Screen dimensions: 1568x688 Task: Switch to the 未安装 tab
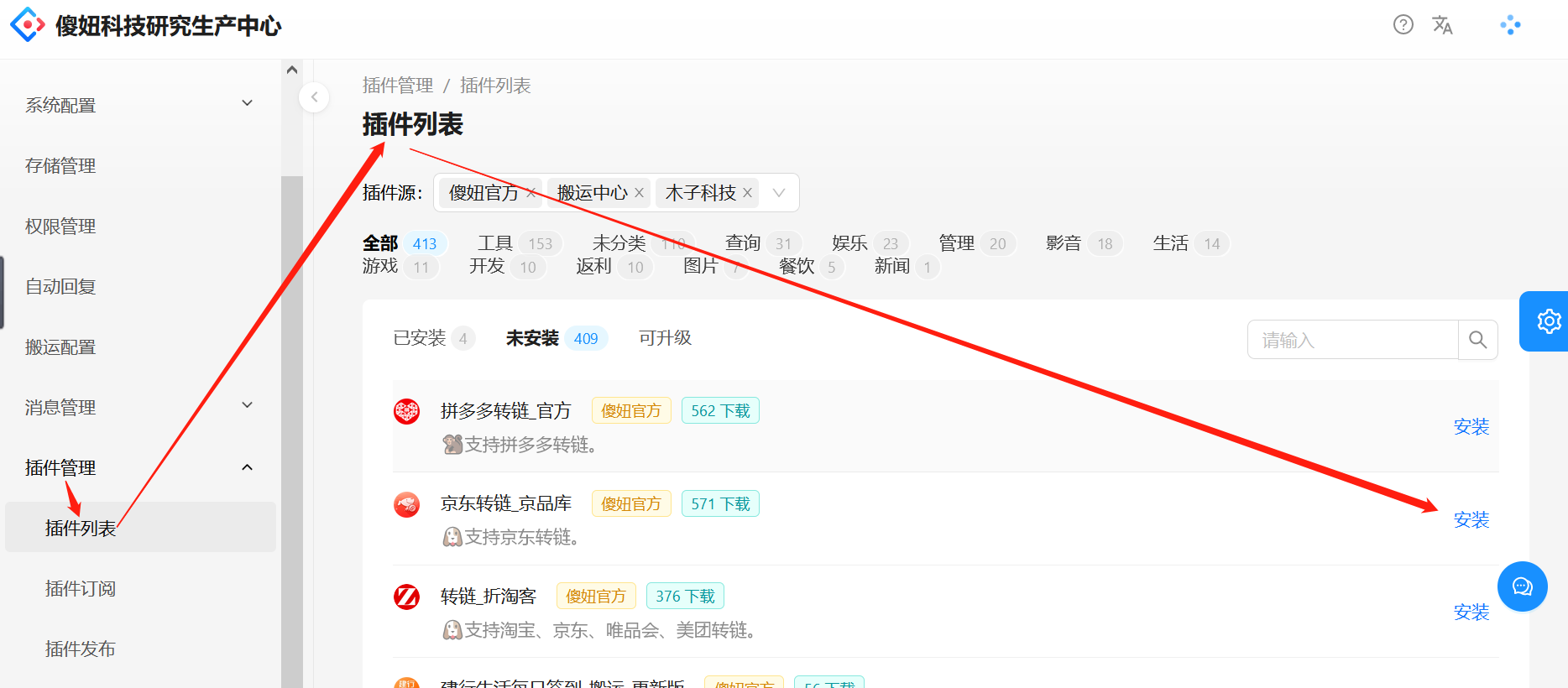click(x=557, y=338)
